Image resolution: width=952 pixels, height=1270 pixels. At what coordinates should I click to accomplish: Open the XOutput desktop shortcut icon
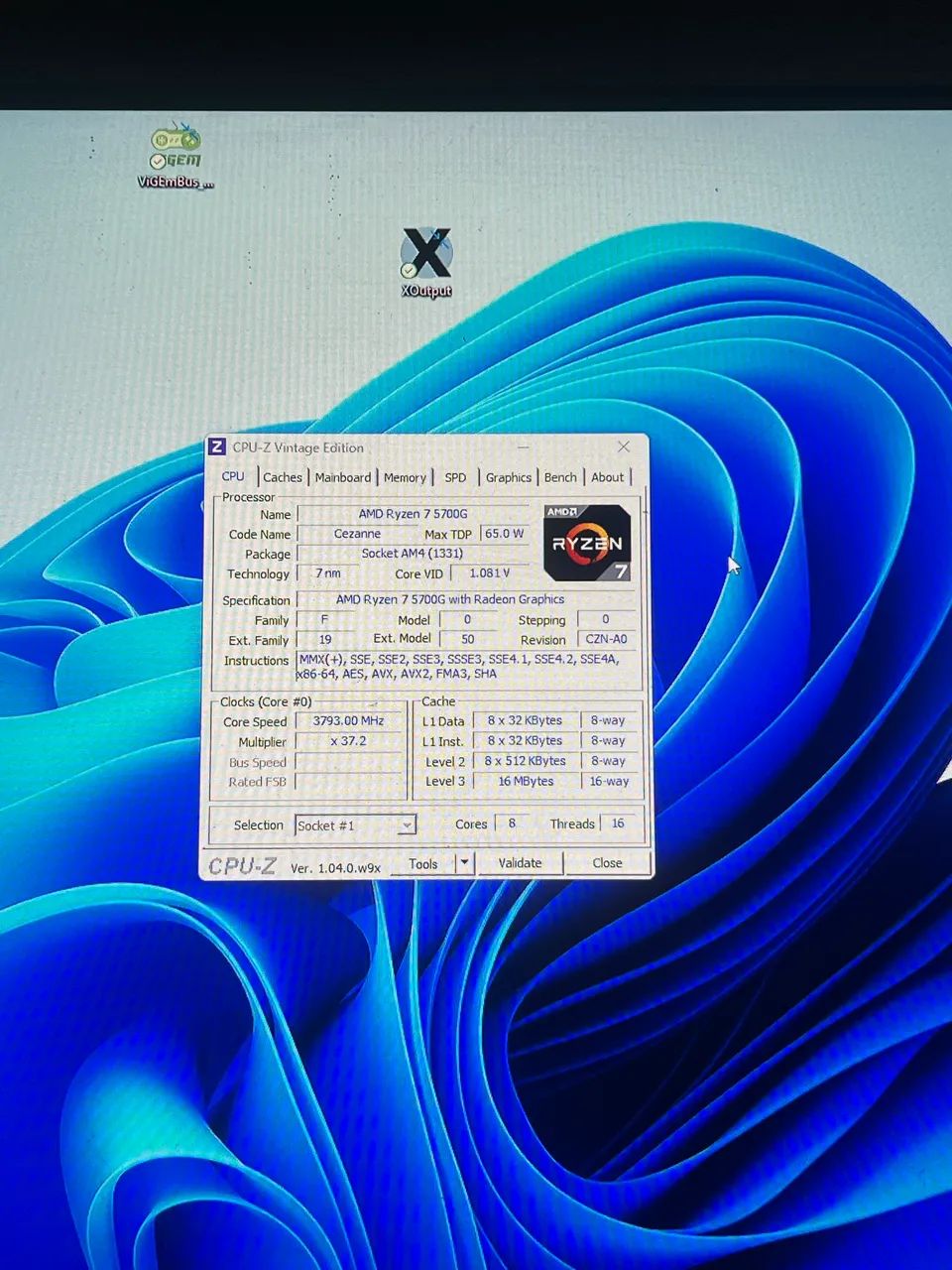(426, 262)
